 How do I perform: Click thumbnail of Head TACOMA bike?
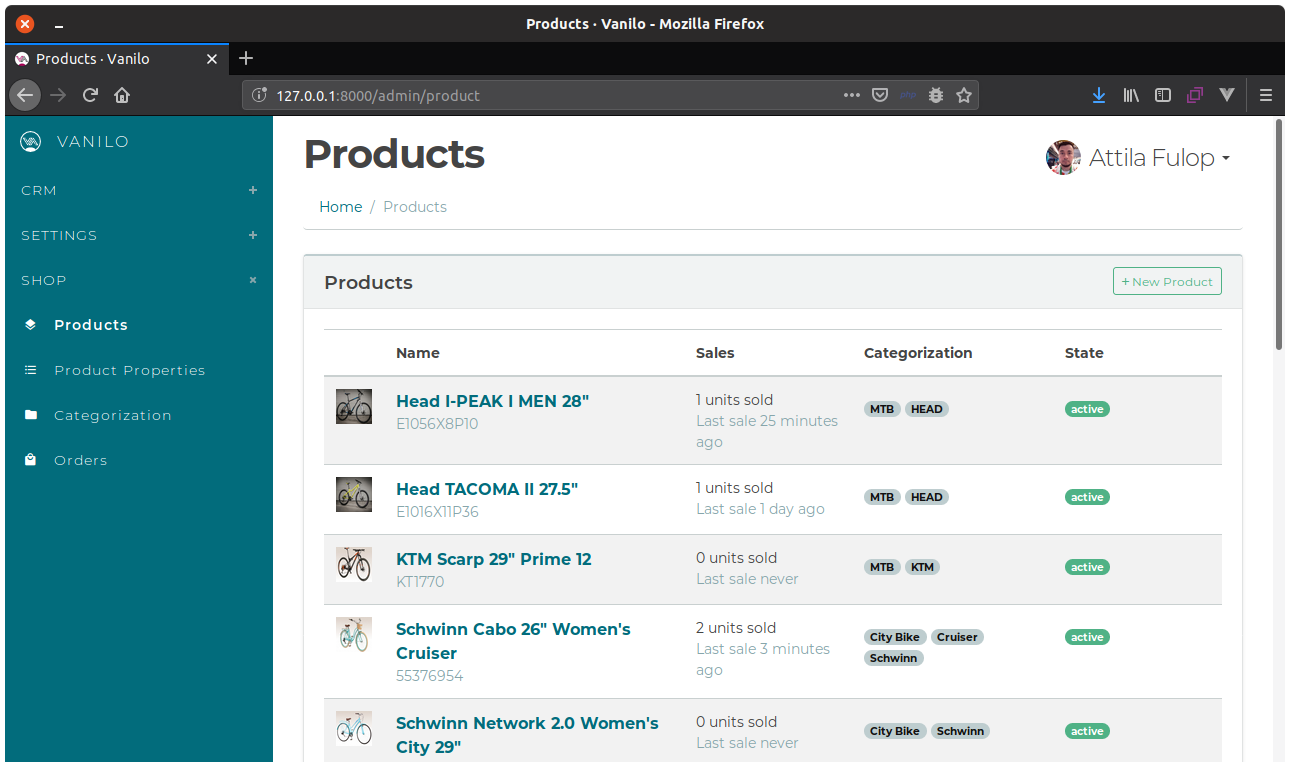click(x=354, y=494)
